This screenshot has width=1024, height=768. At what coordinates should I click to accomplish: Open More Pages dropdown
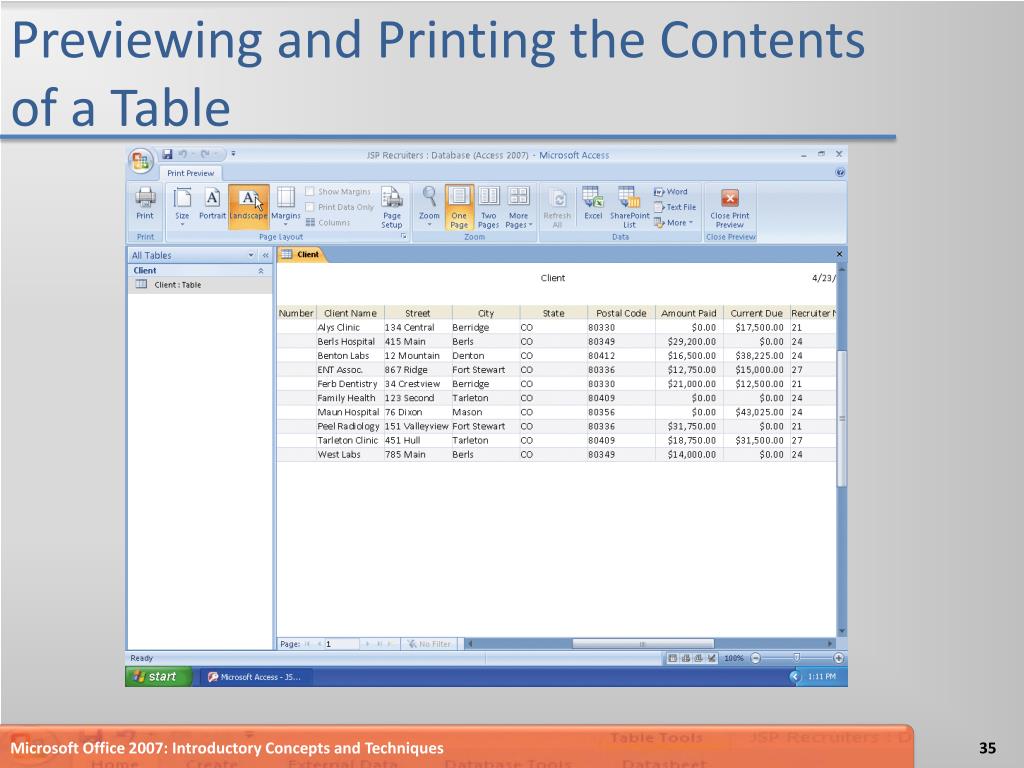coord(519,207)
